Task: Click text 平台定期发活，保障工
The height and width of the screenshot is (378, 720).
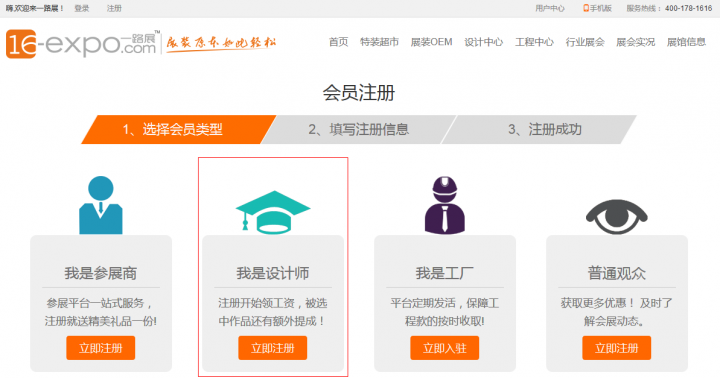Action: (x=444, y=303)
